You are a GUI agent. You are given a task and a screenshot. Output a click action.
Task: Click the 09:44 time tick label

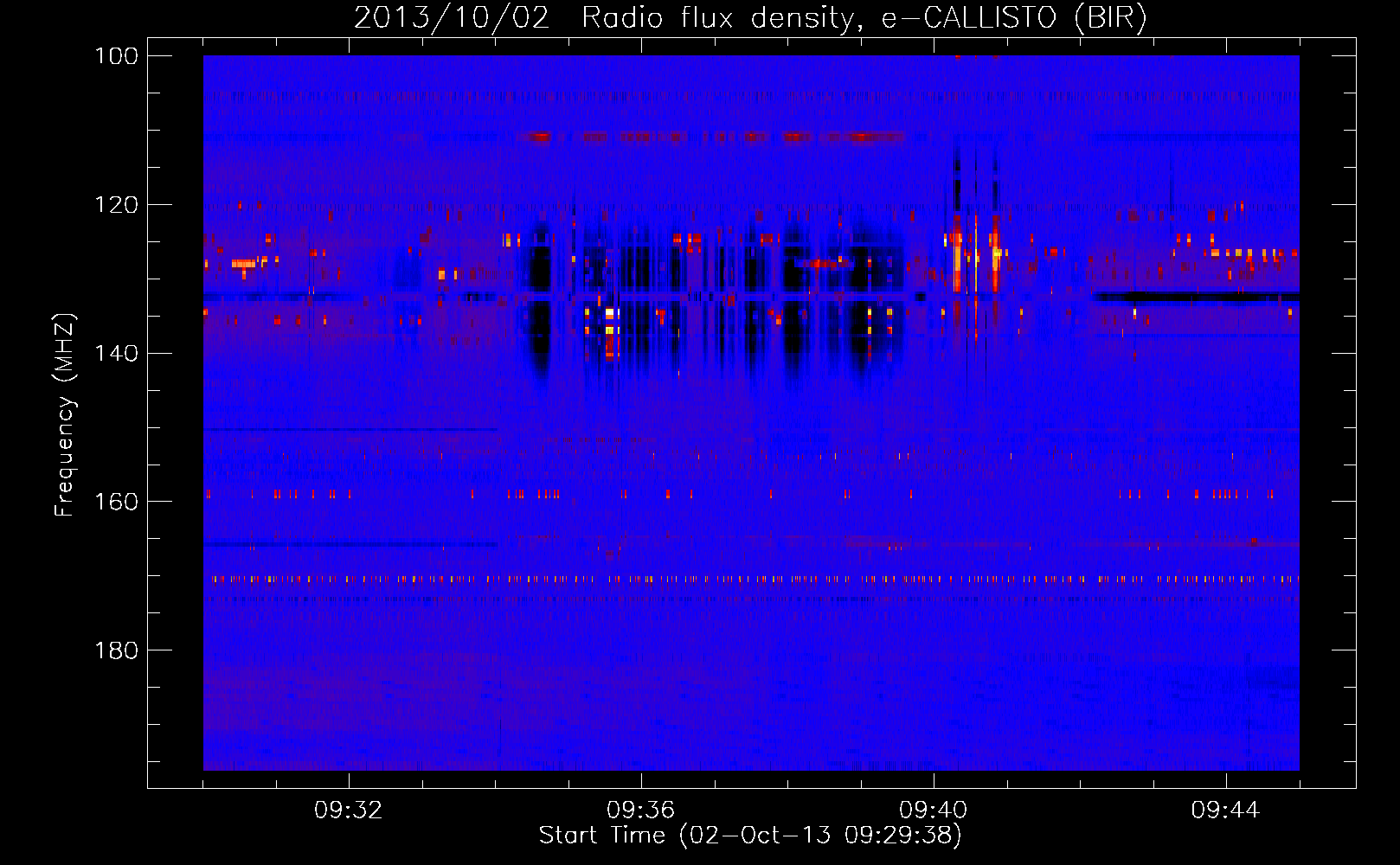pos(1226,811)
